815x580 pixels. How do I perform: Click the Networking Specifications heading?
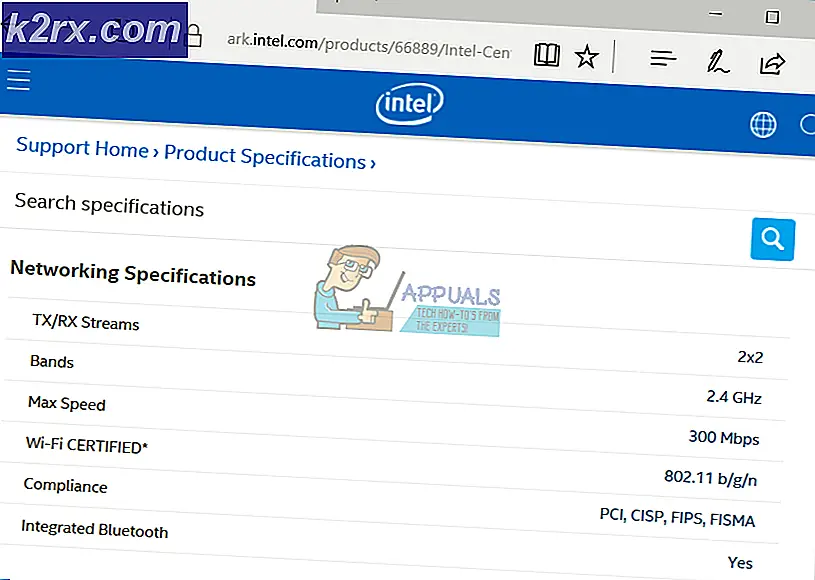[x=133, y=273]
